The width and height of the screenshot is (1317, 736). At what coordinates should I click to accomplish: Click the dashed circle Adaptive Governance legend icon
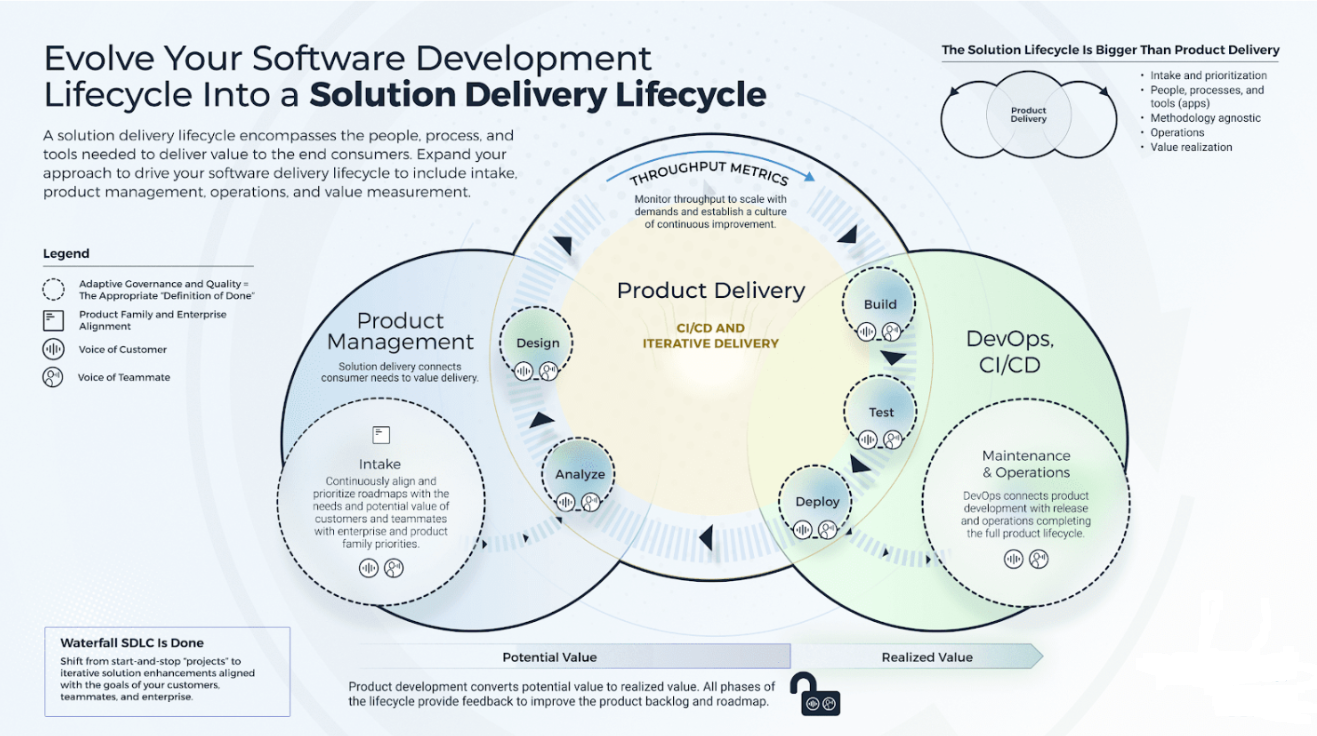[53, 290]
